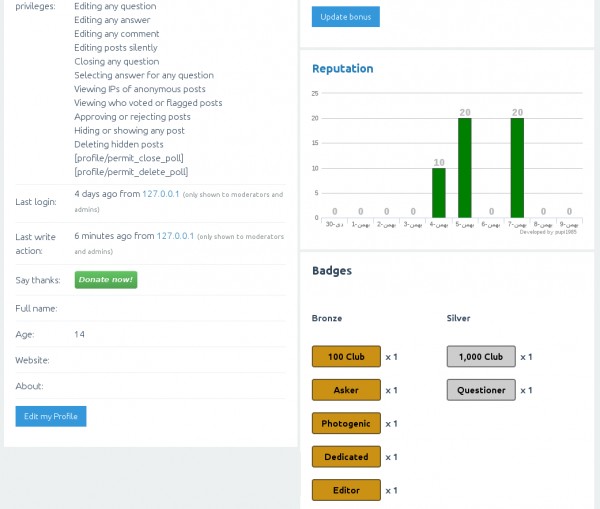Click the green bar valued 10
The height and width of the screenshot is (509, 600).
tap(439, 193)
